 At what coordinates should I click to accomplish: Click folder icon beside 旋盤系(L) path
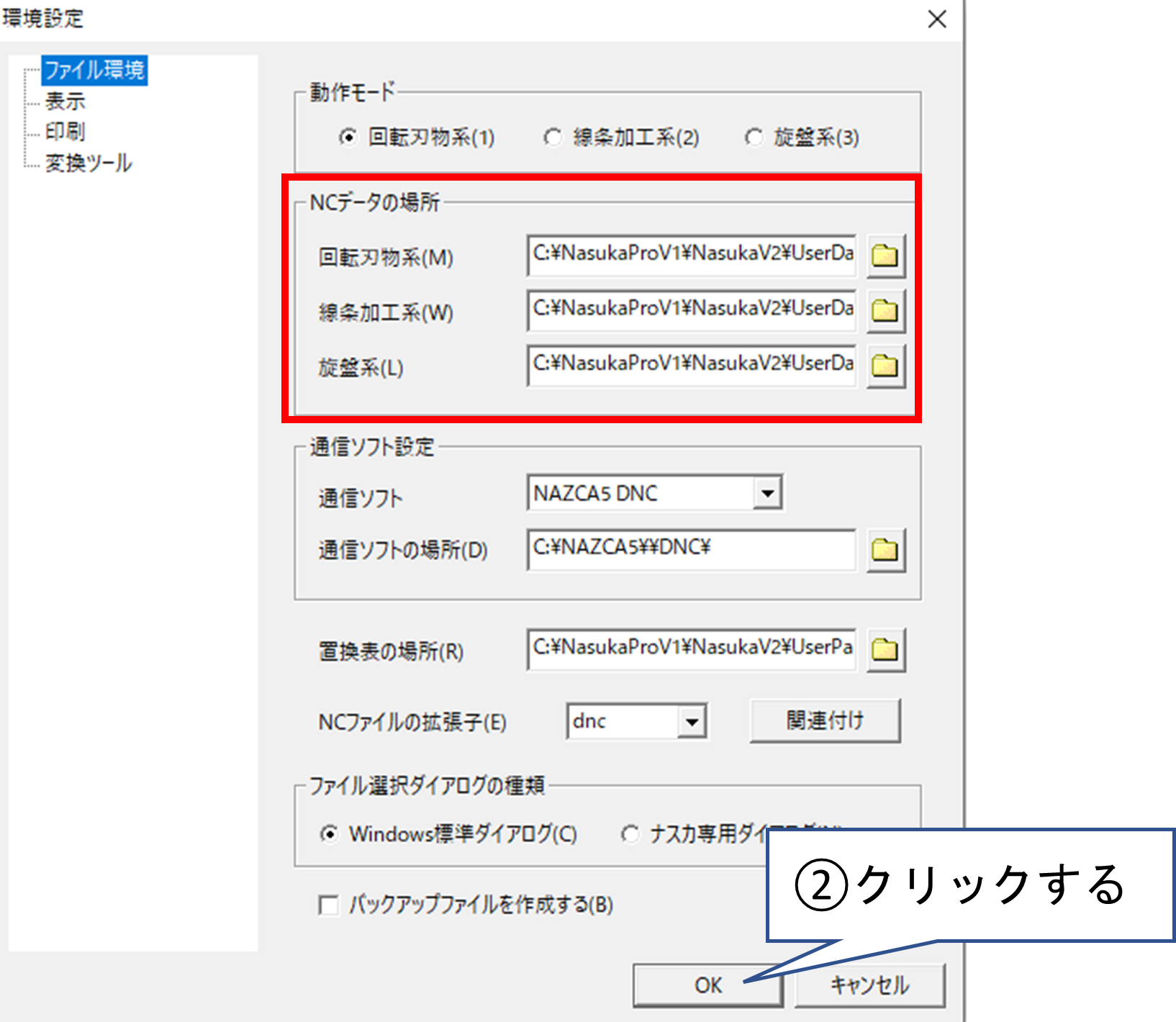[885, 366]
